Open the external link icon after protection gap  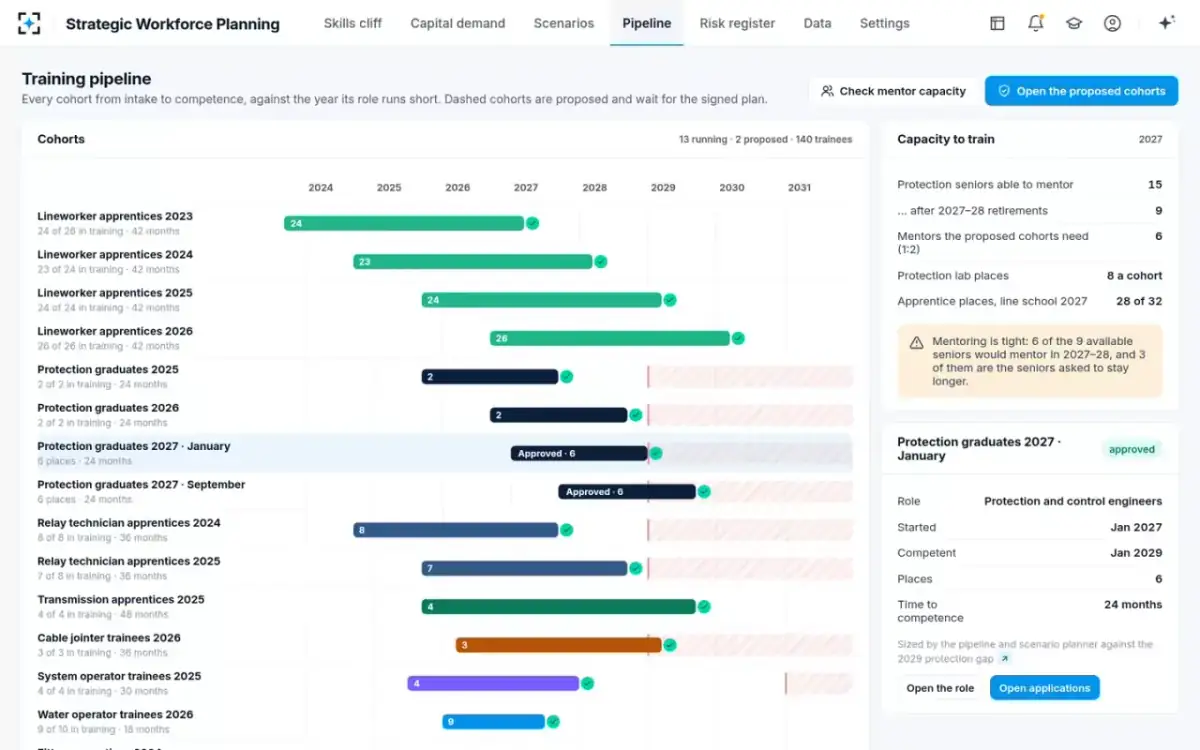[x=1005, y=659]
